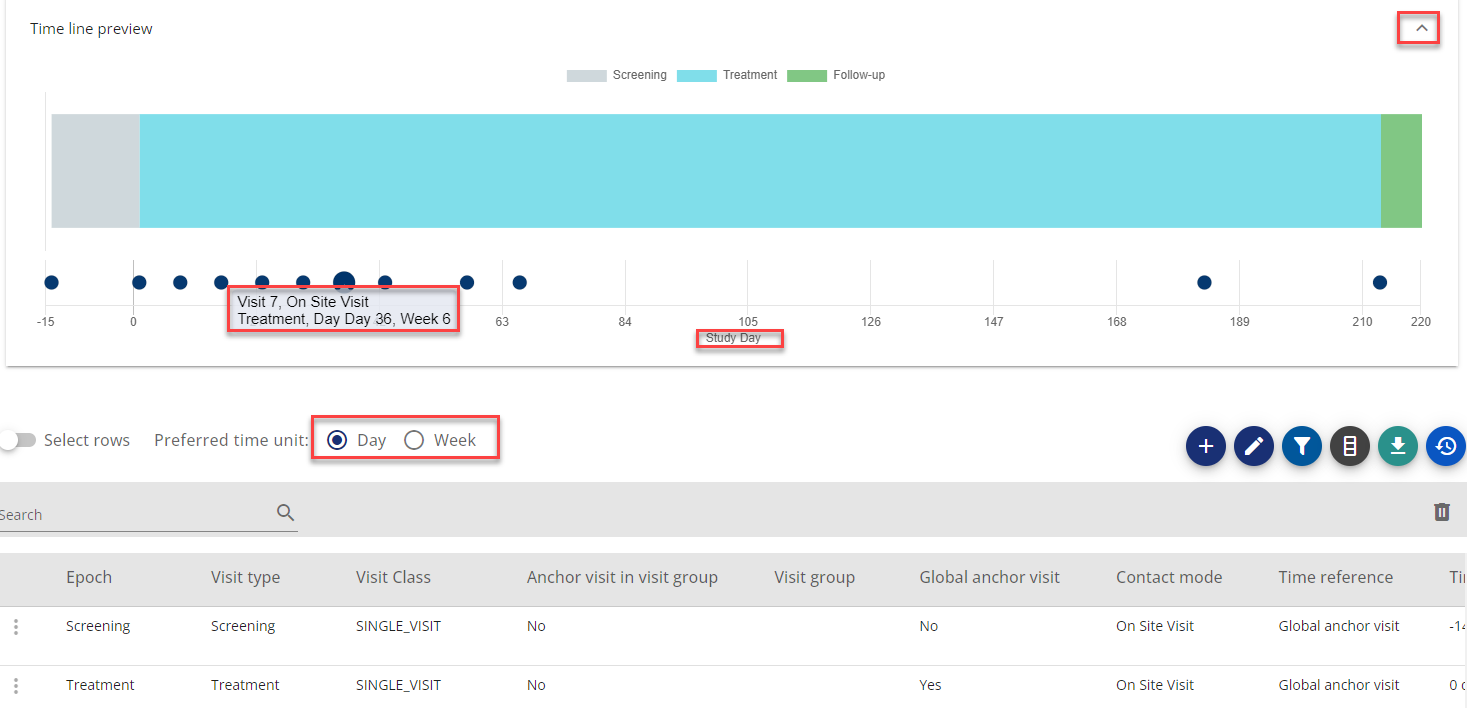Image resolution: width=1467 pixels, height=708 pixels.
Task: Click Anchor visit in visit group header
Action: 622,578
